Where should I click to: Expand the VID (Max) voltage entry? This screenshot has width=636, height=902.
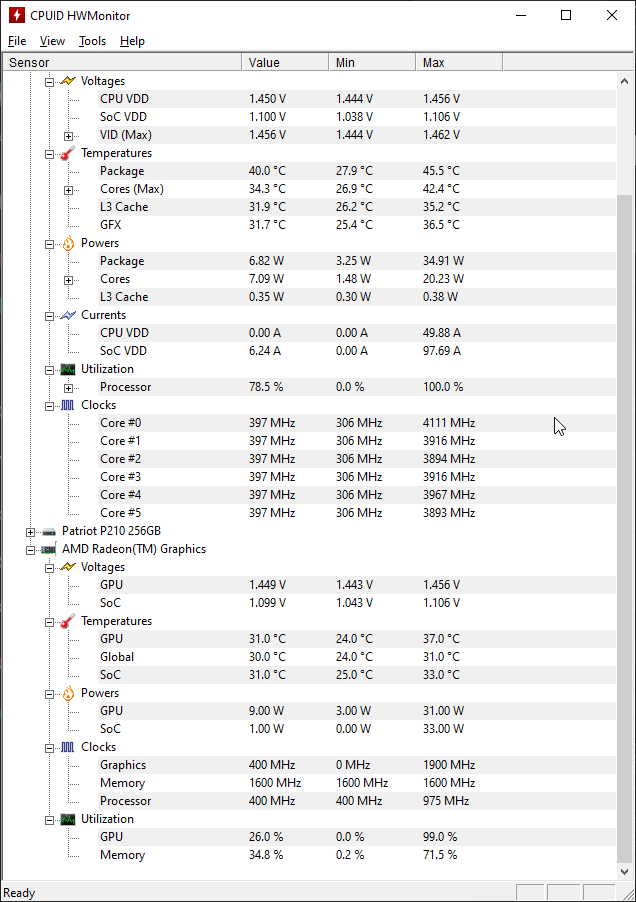tap(67, 135)
